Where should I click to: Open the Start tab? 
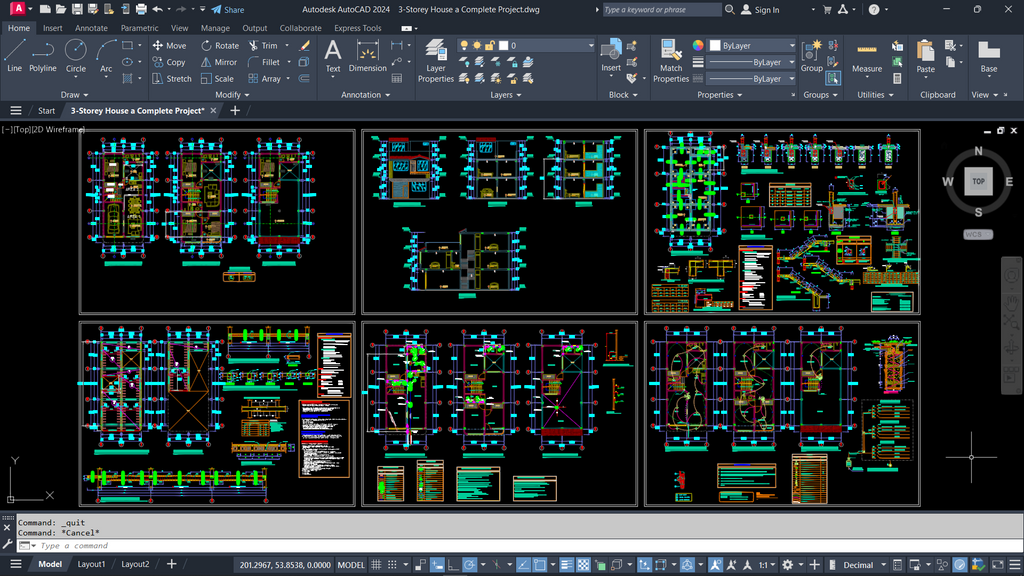click(46, 110)
